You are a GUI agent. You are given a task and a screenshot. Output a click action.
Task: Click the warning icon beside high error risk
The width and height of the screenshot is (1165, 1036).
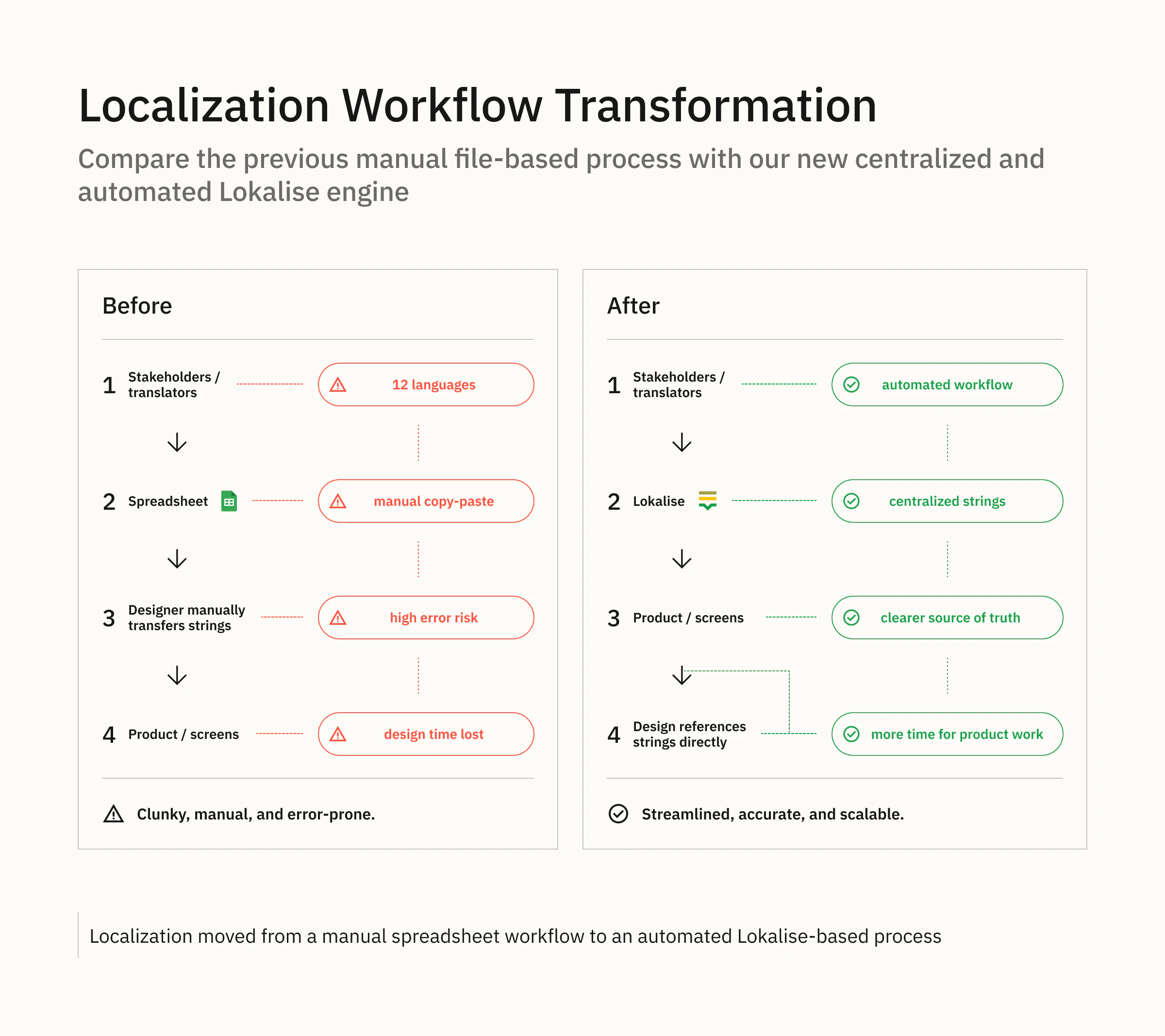coord(338,618)
